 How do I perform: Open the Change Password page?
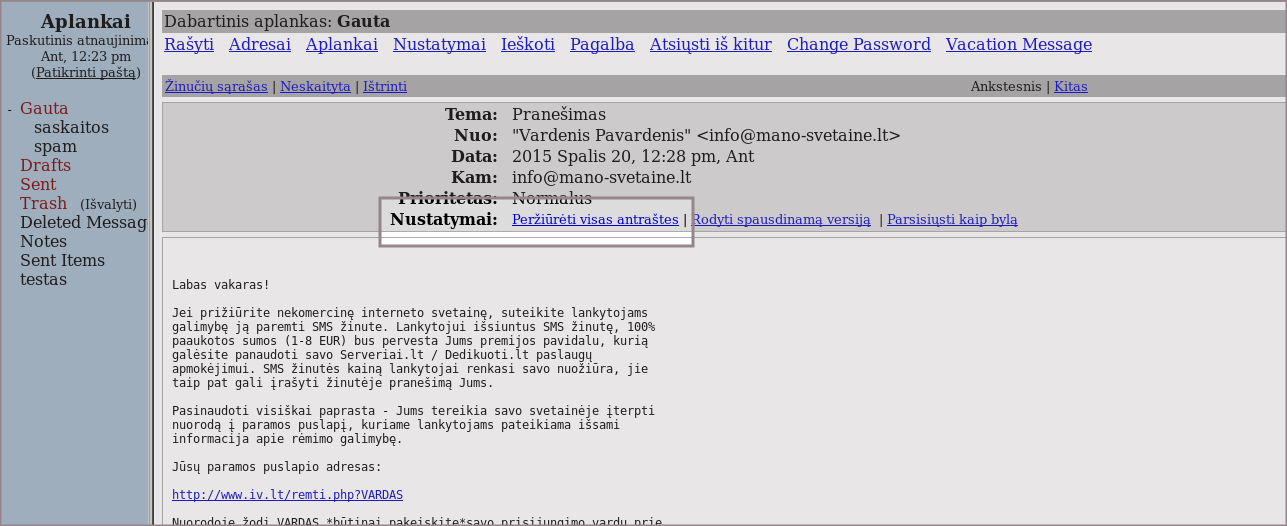[858, 45]
